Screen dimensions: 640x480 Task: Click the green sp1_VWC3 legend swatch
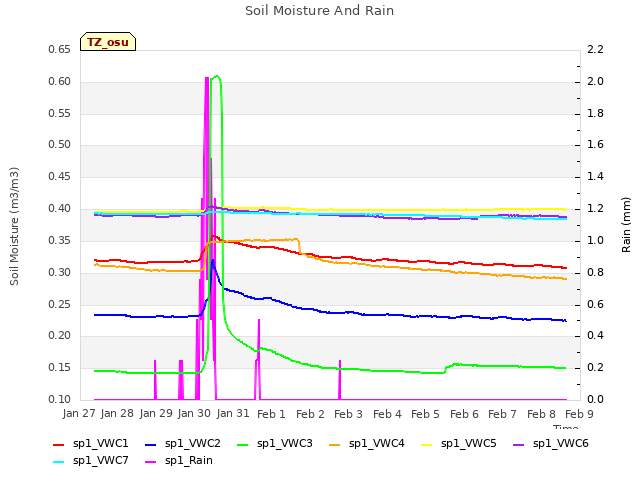pyautogui.click(x=243, y=444)
